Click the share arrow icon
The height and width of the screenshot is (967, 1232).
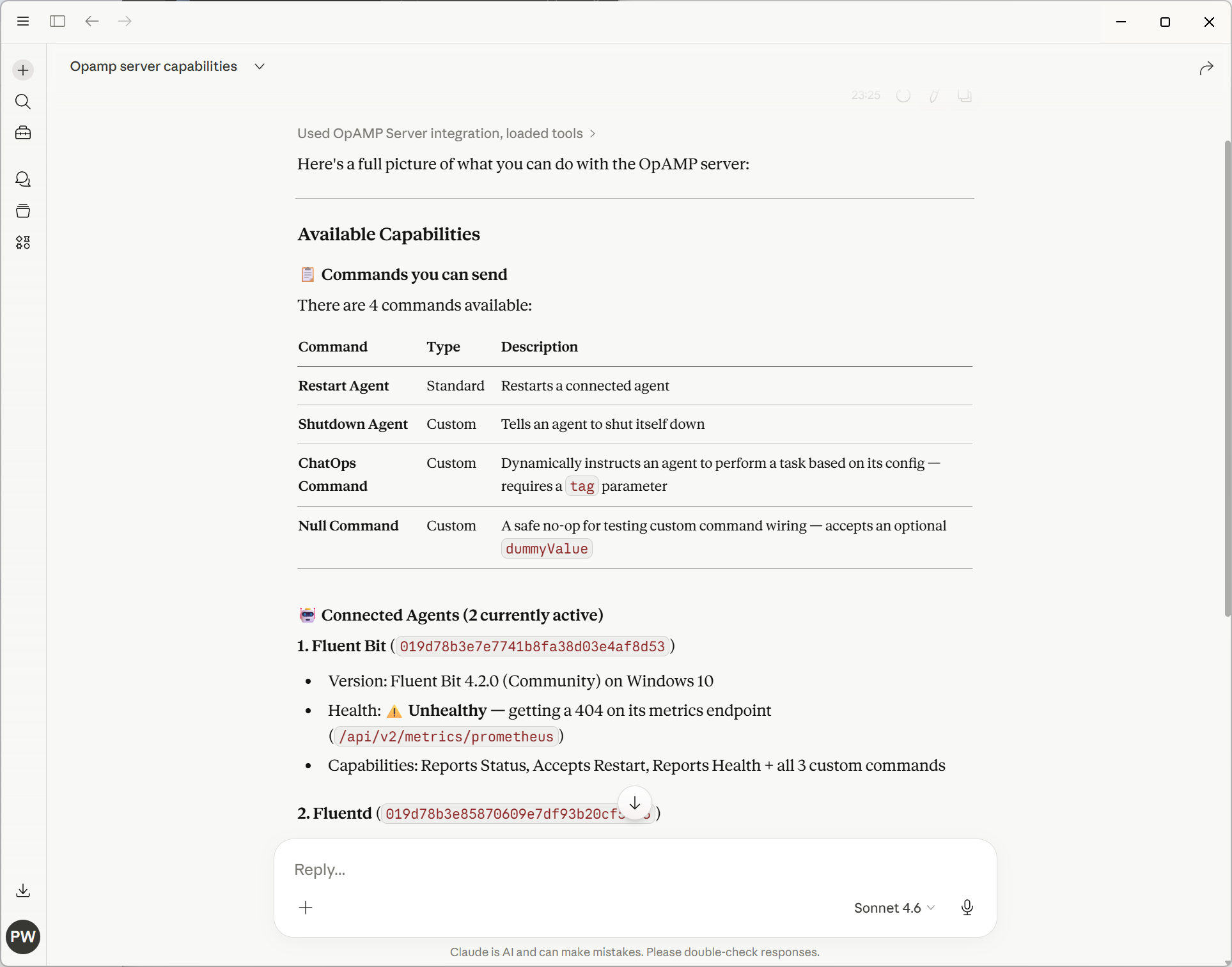(1206, 68)
